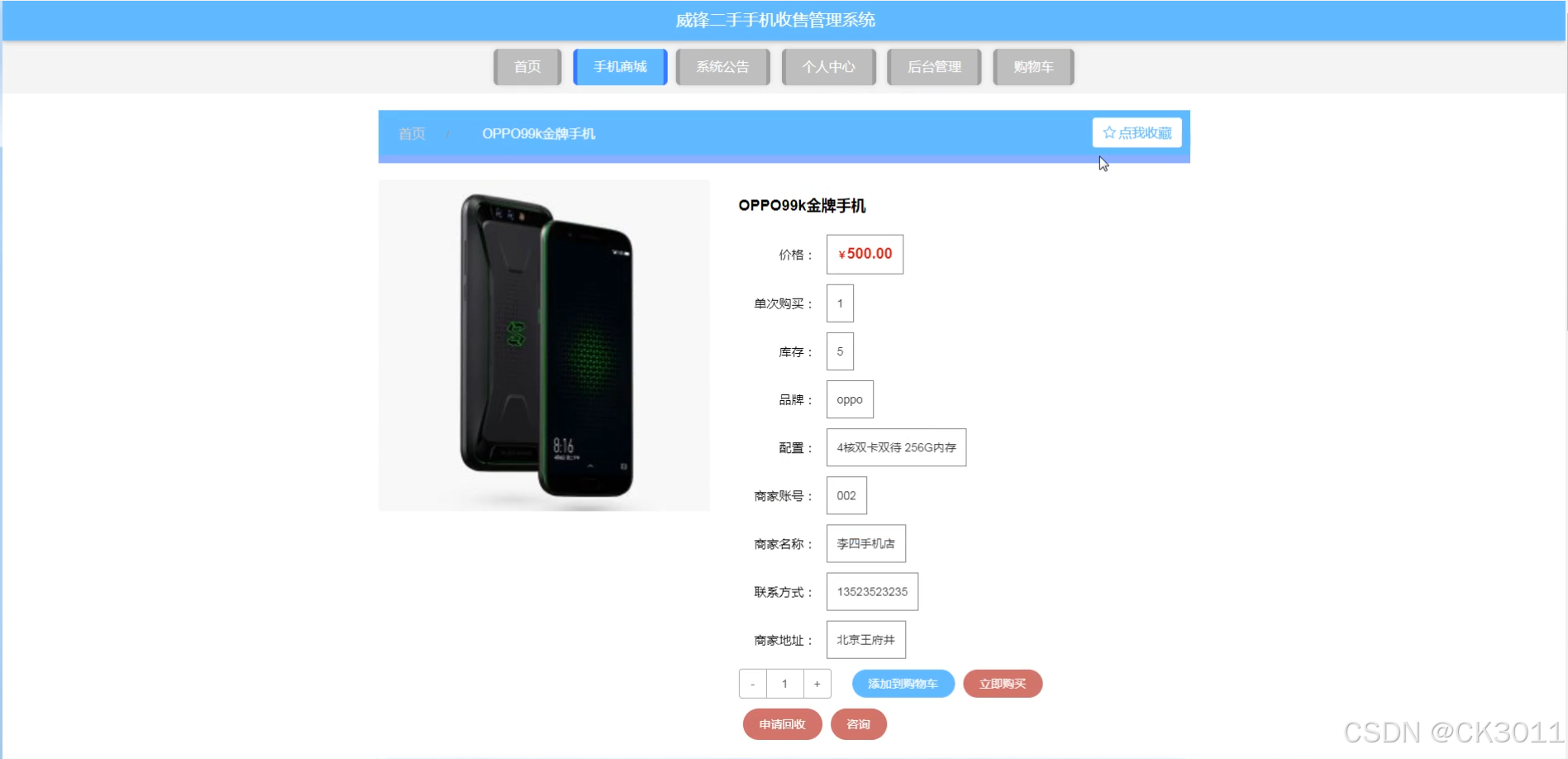Open 后台管理 from the navigation bar
Viewport: 1568px width, 759px height.
pyautogui.click(x=934, y=67)
